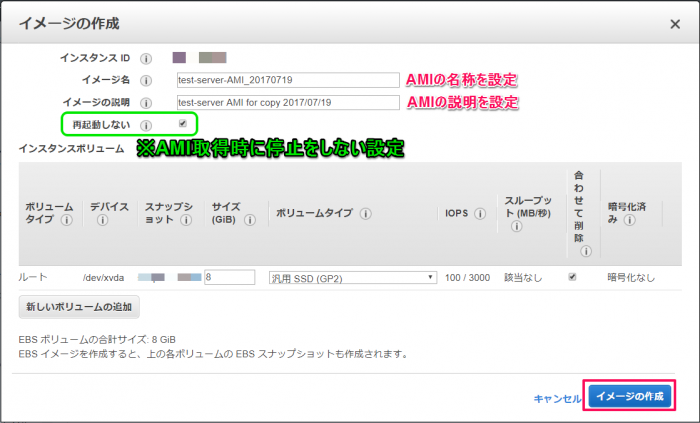This screenshot has width=700, height=423.
Task: Toggle 合わせて削除 checkbox for root volume
Action: [x=572, y=277]
